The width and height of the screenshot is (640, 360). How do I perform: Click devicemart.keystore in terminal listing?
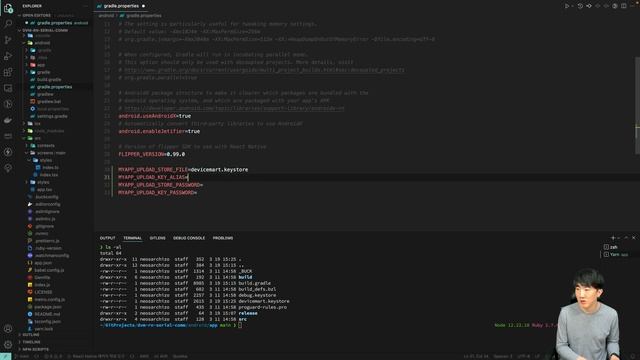(x=264, y=301)
